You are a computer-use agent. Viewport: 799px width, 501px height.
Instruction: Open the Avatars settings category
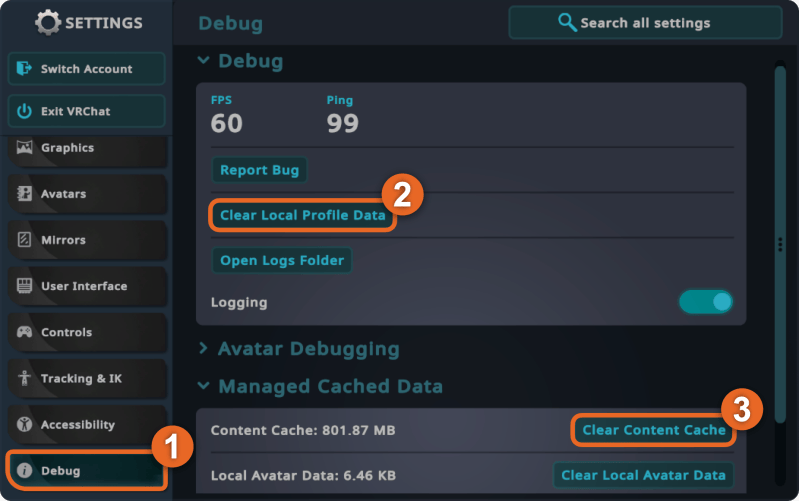click(88, 194)
